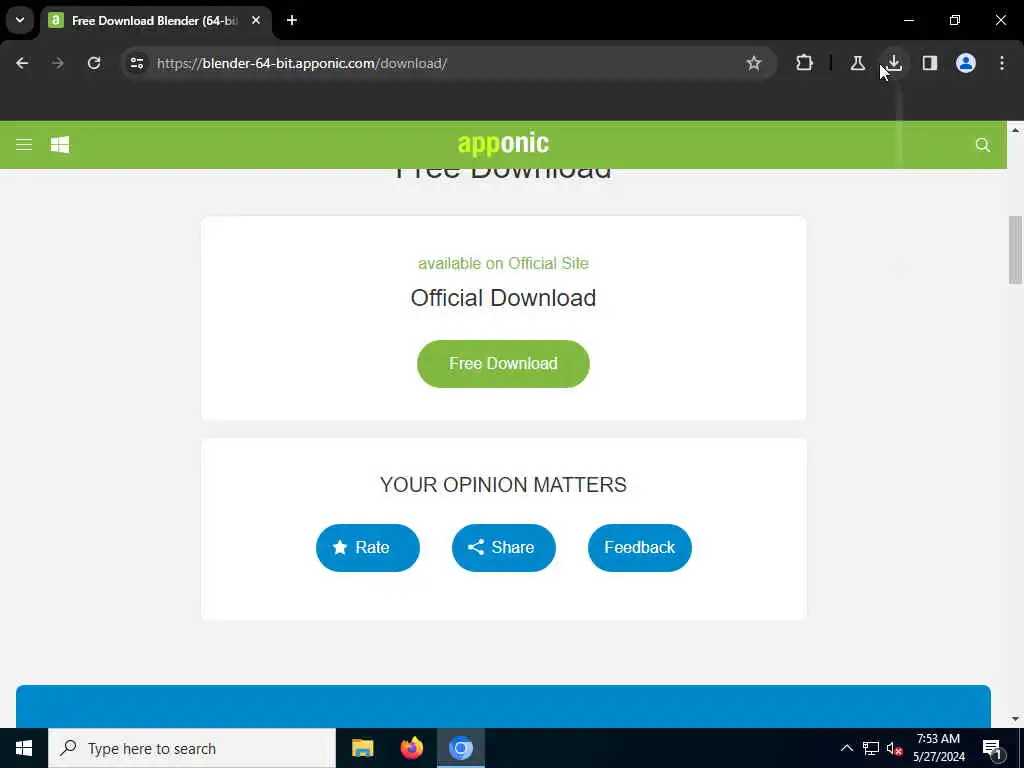Click the page vertical scrollbar thumb
This screenshot has height=768, width=1024.
[x=1015, y=250]
